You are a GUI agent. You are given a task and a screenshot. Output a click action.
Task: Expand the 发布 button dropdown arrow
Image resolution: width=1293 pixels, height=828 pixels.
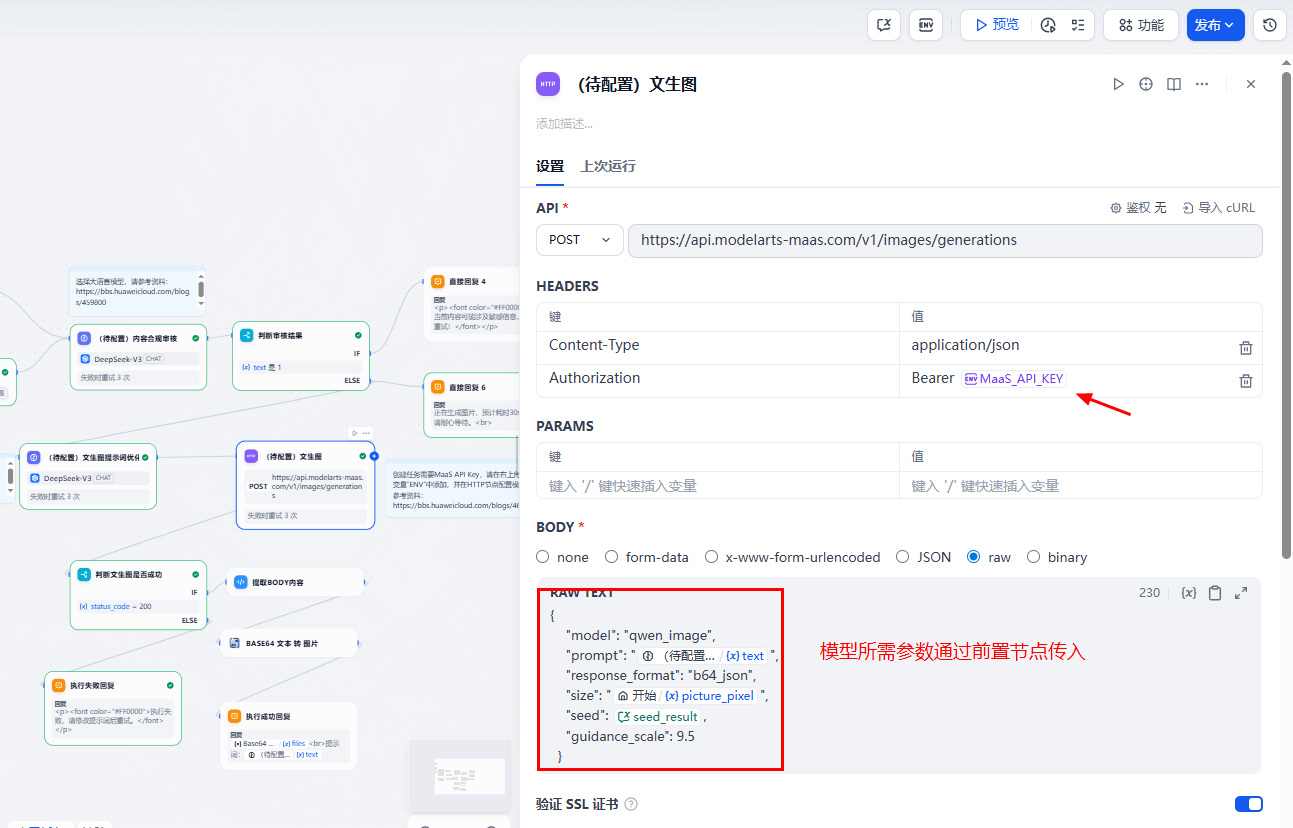pos(1228,25)
